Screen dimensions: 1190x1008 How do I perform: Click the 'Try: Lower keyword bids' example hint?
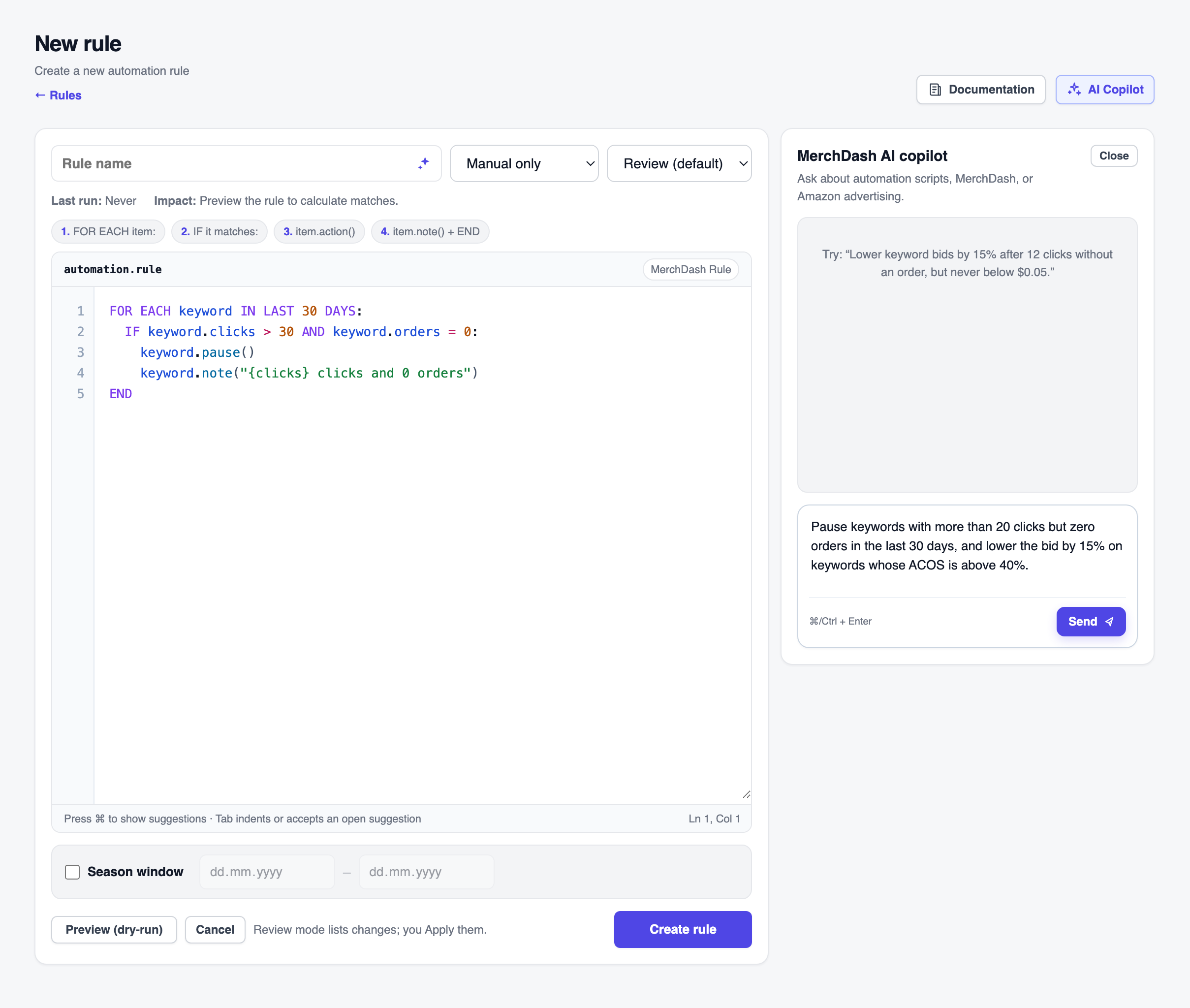[x=967, y=263]
